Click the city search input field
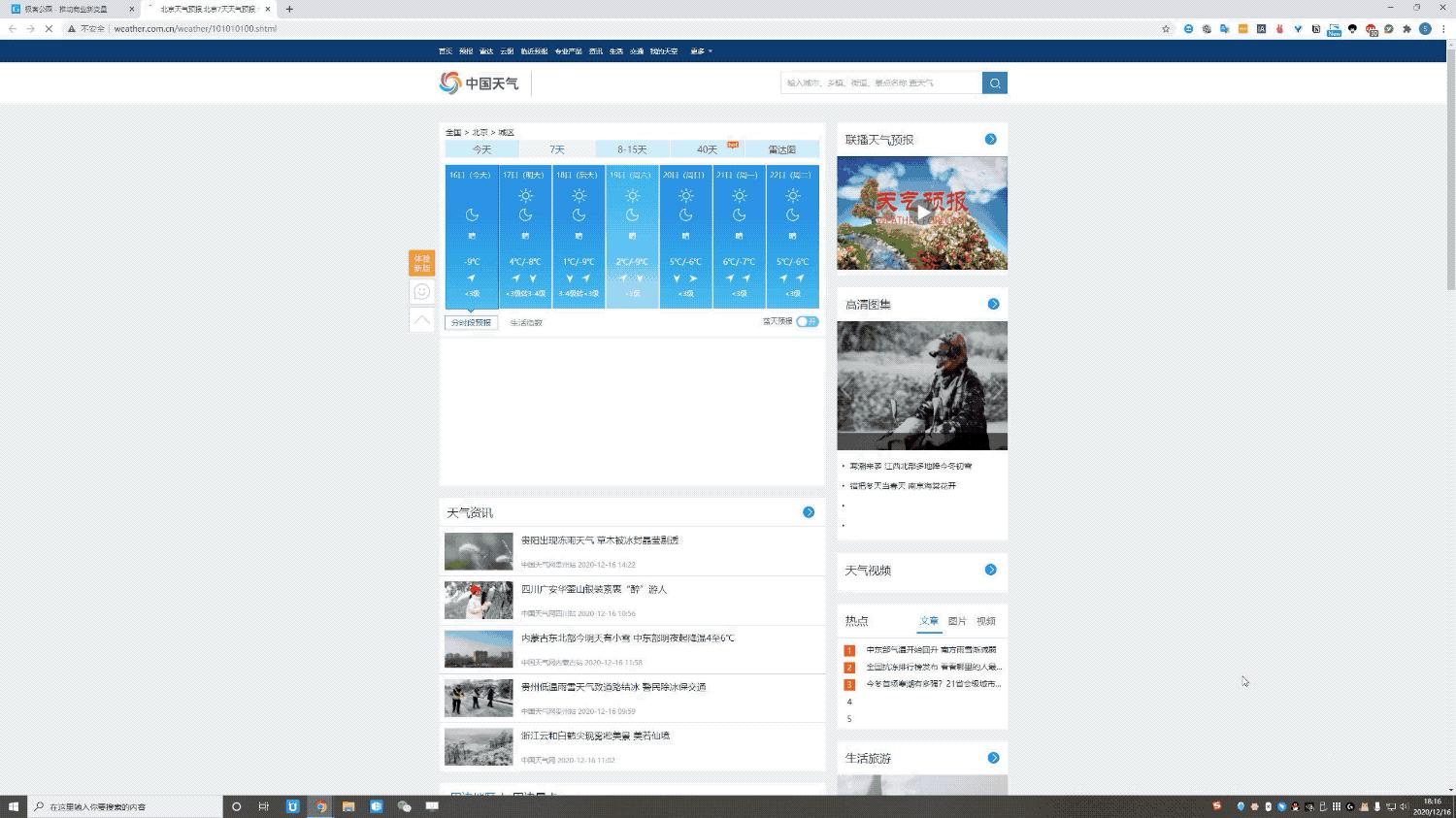The height and width of the screenshot is (818, 1456). point(880,83)
